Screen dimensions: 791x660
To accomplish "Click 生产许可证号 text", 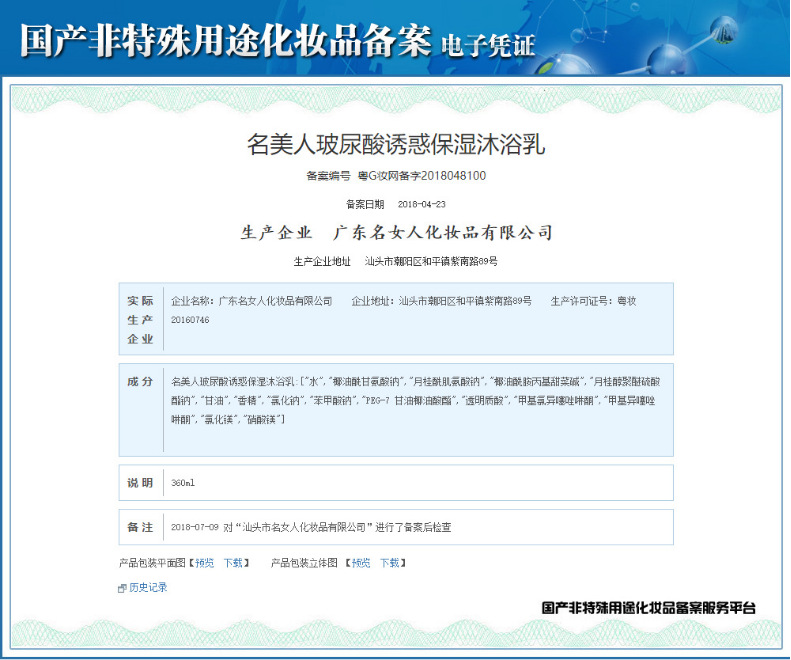I will [x=593, y=301].
